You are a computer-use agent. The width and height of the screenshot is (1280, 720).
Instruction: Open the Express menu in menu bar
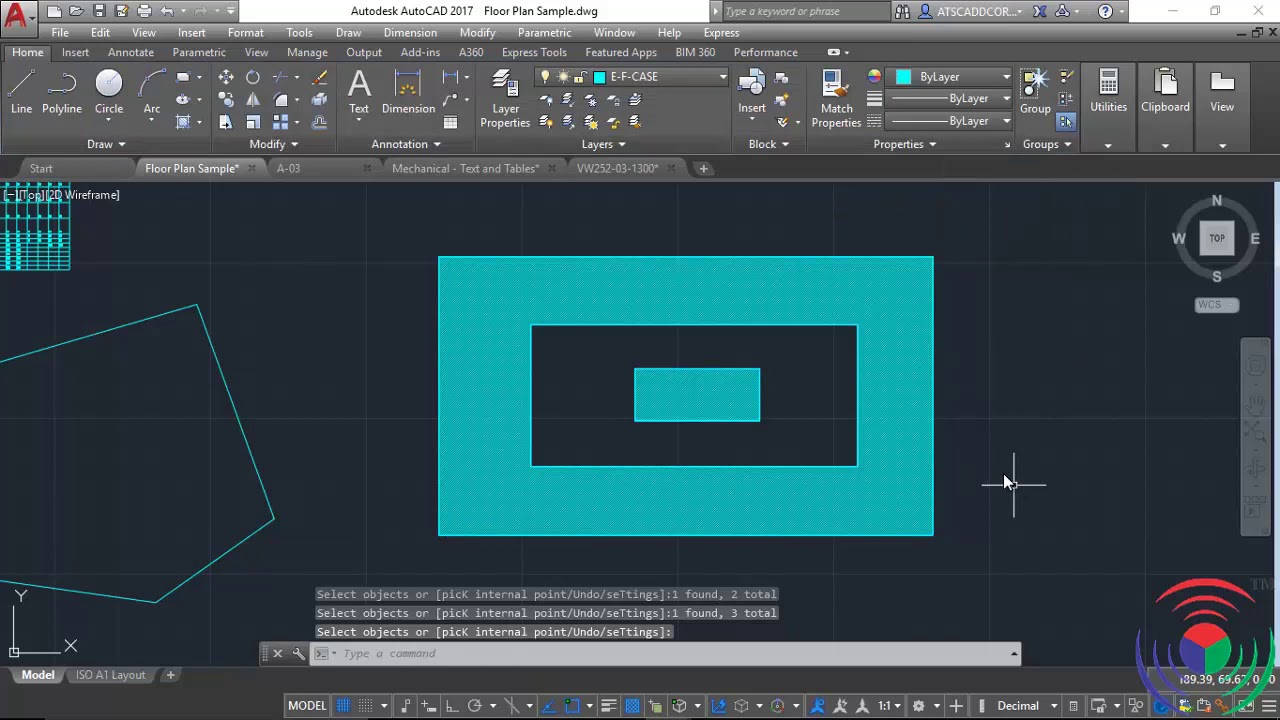point(721,33)
